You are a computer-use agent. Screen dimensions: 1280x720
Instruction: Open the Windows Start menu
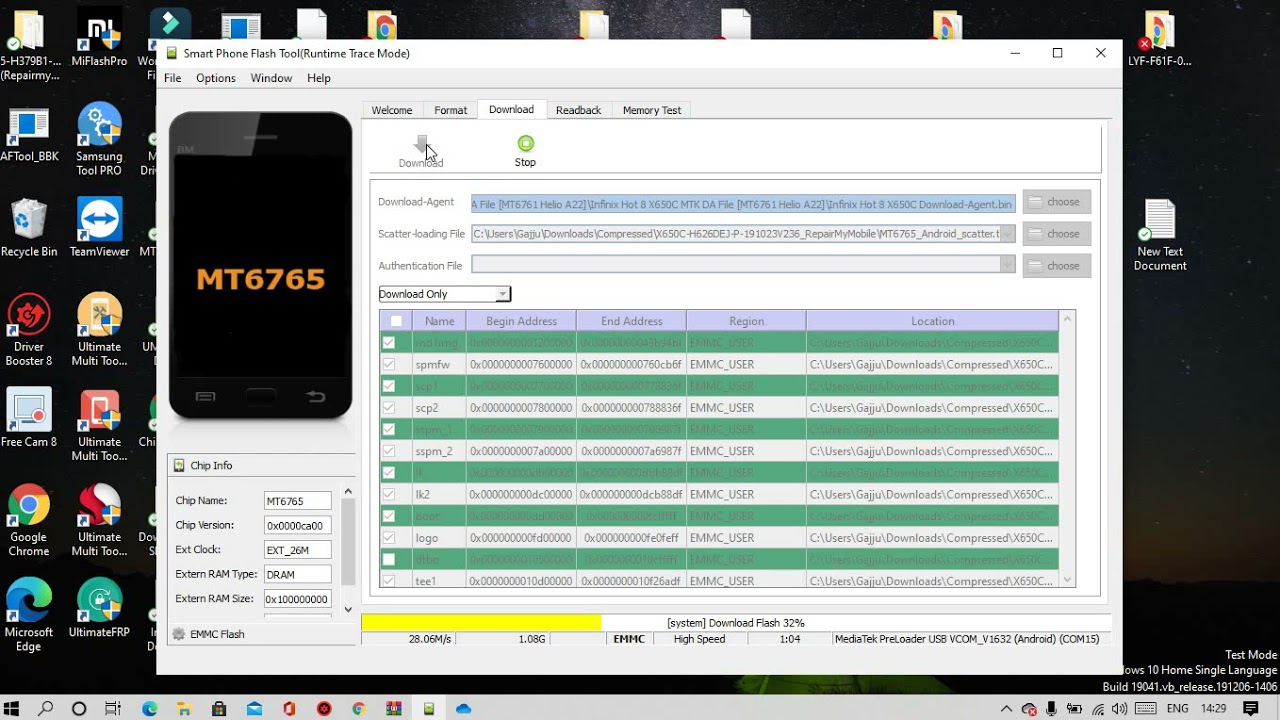point(13,708)
